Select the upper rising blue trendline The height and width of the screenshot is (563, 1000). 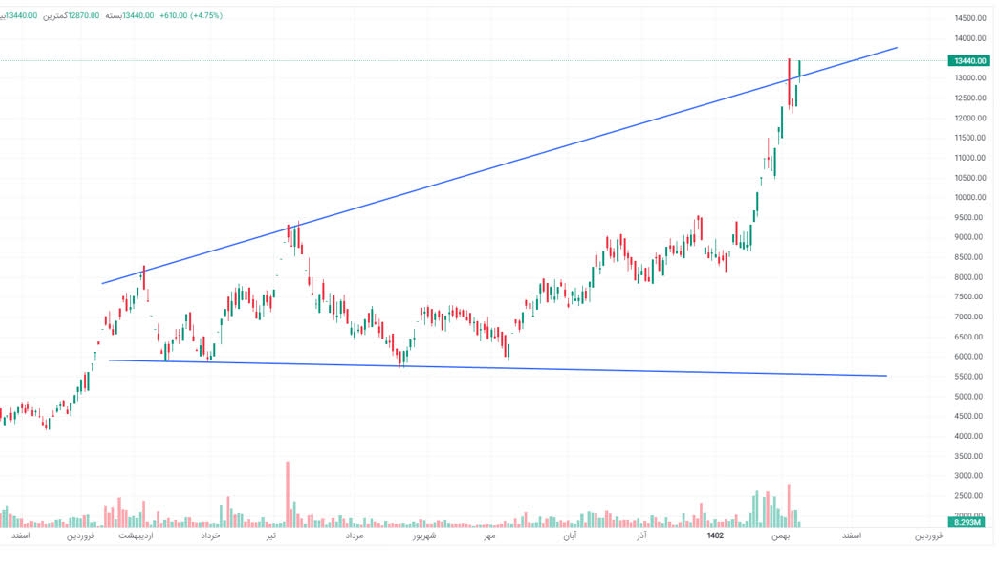(x=499, y=166)
